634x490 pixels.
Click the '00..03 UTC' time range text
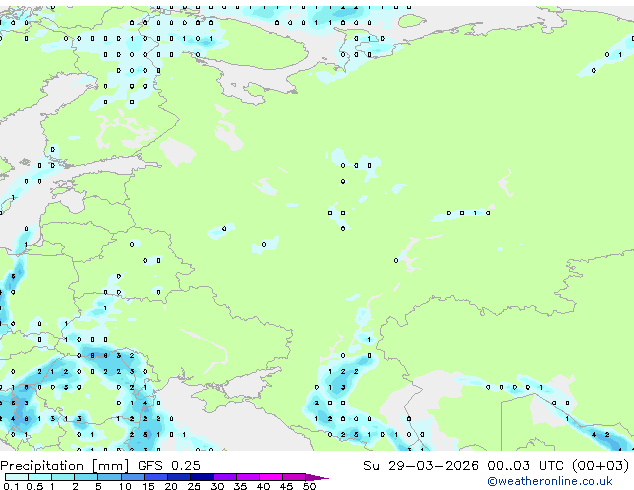coord(525,466)
